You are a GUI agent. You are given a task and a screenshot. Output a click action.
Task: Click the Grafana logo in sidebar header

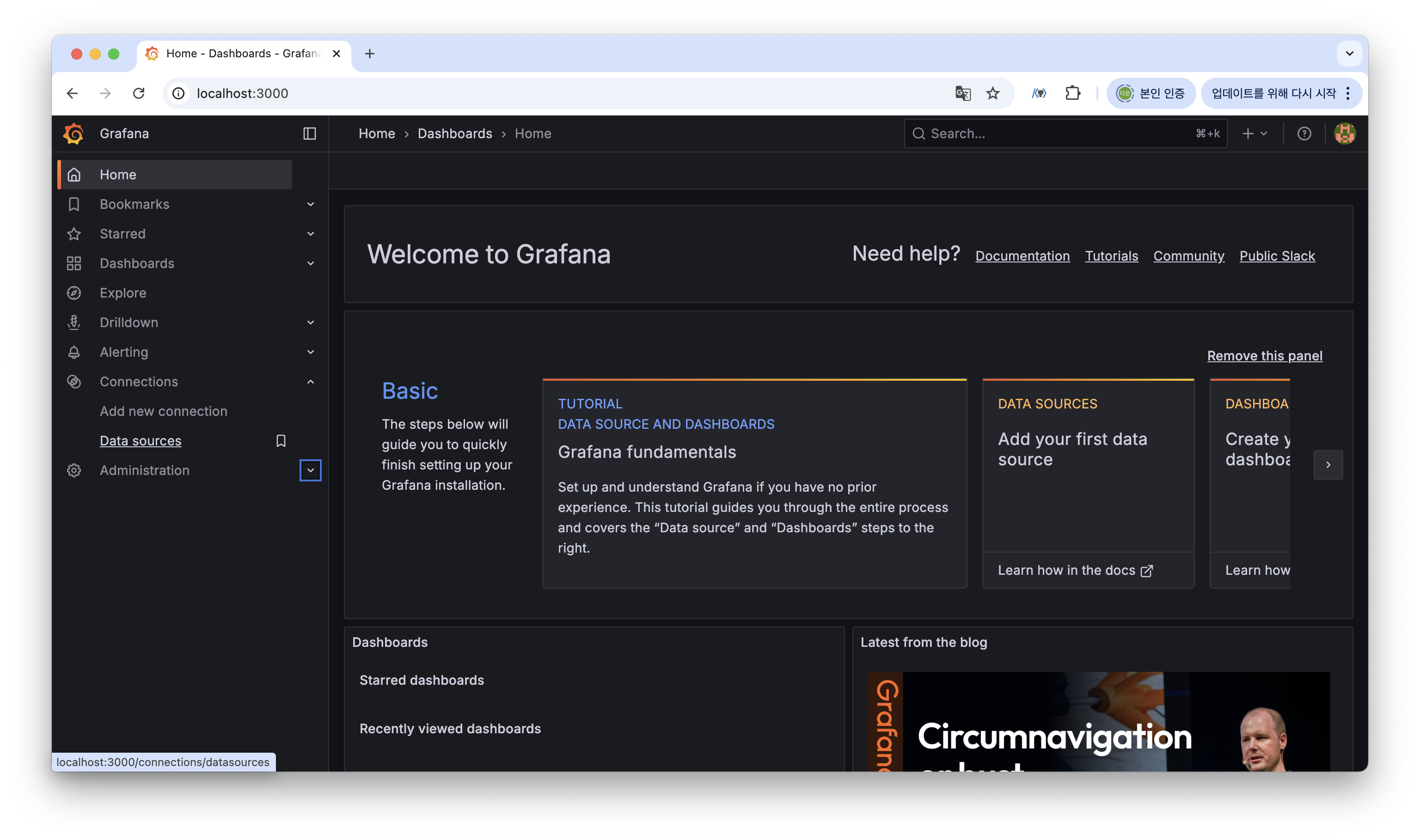click(73, 134)
